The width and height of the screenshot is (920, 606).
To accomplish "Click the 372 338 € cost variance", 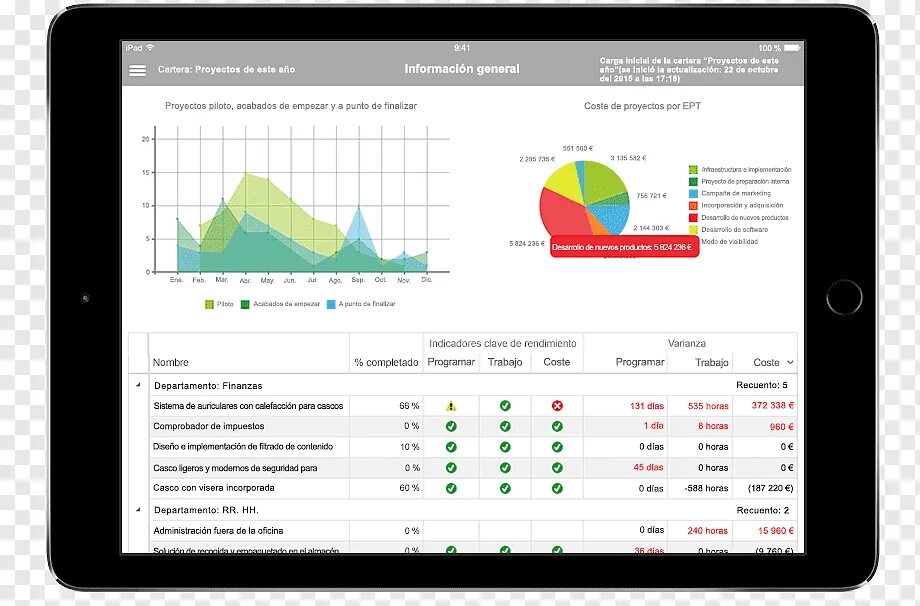I will tap(773, 405).
